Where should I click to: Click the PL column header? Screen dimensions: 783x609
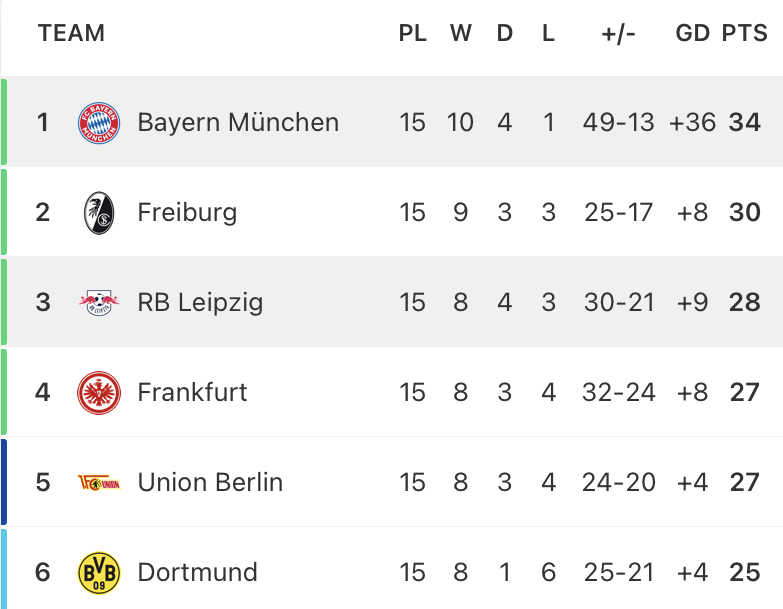[412, 33]
